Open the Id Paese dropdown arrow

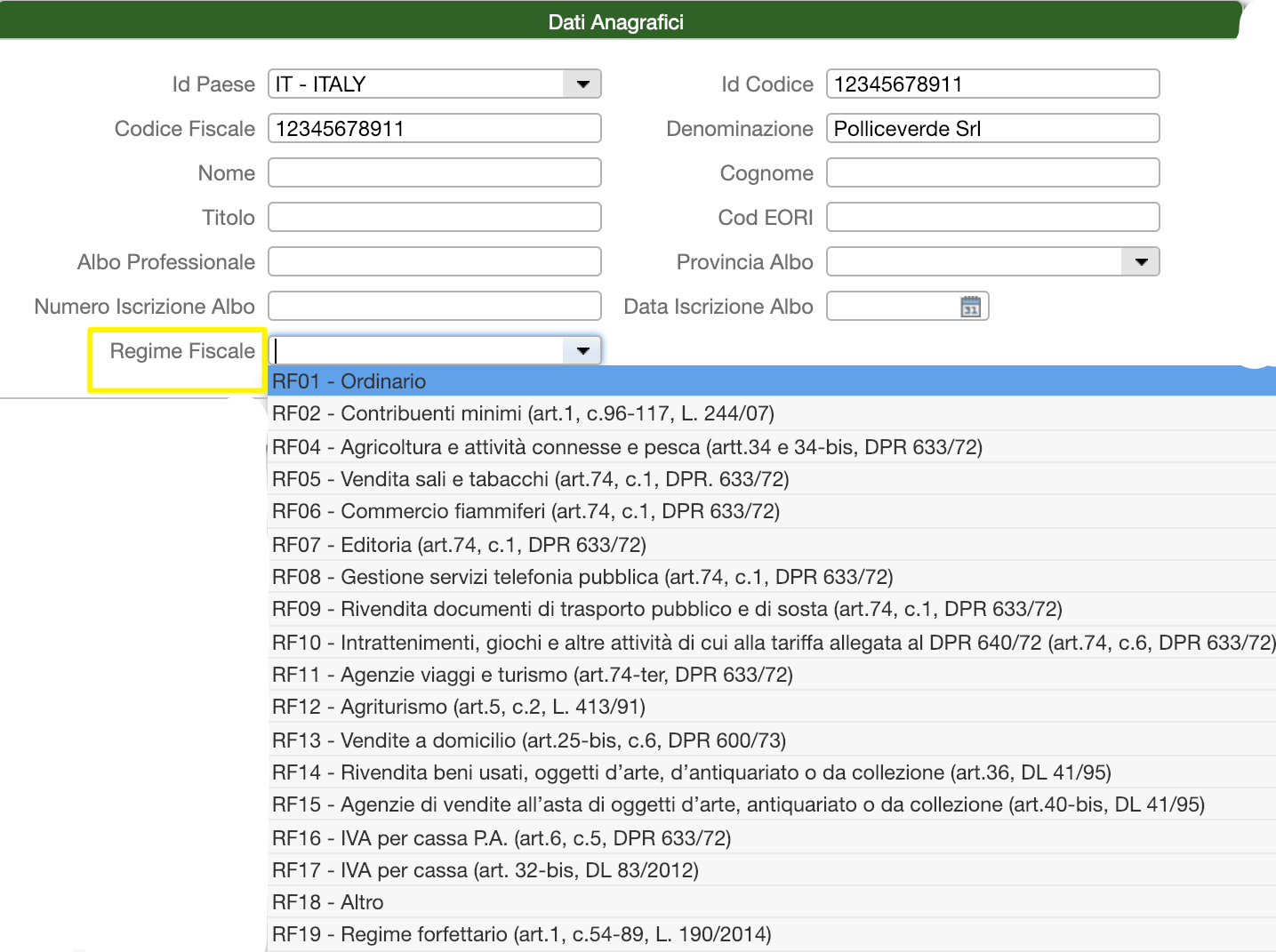coord(582,84)
